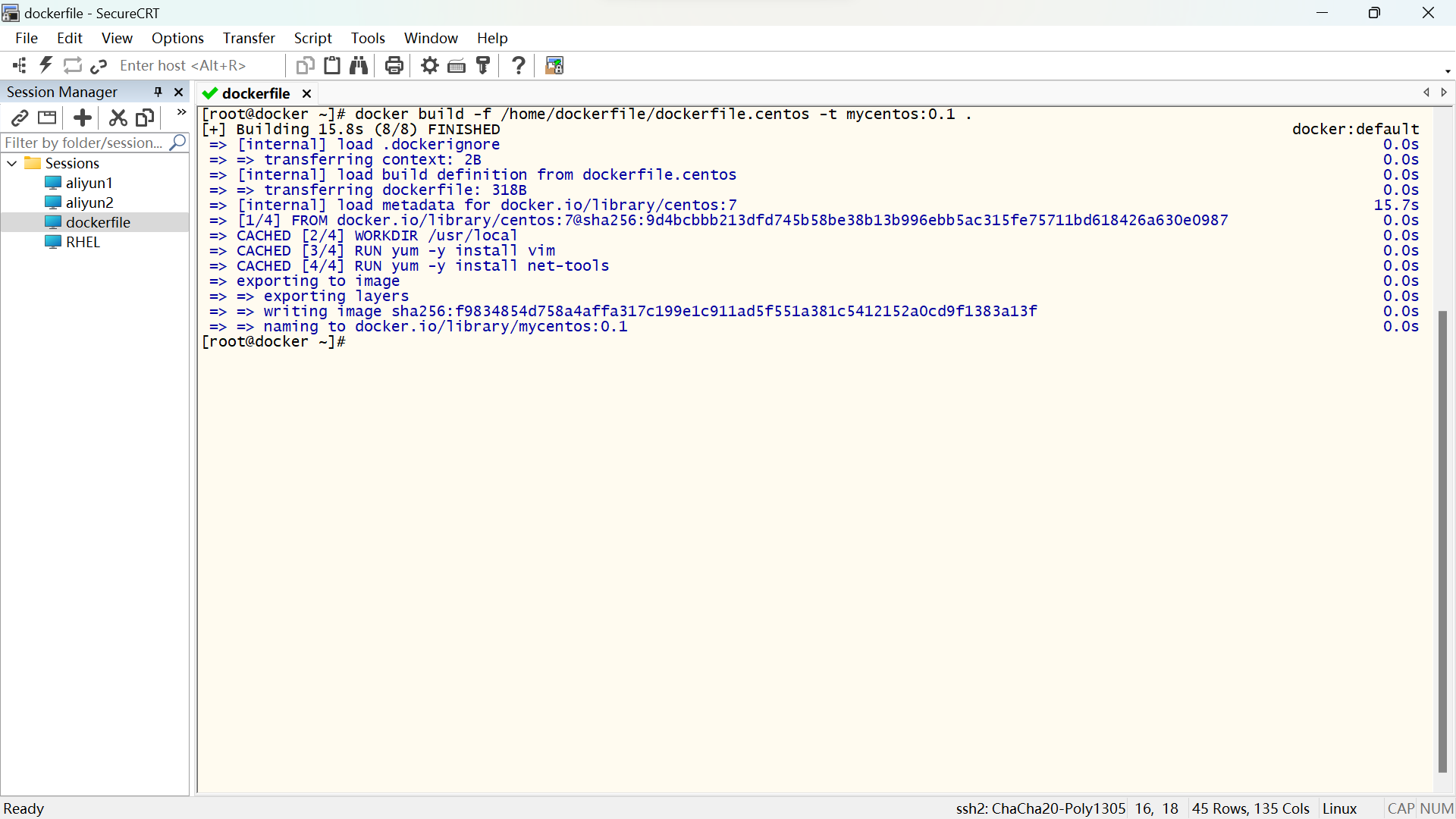Click the Copy icon in Session Manager
The image size is (1456, 819).
pyautogui.click(x=145, y=118)
